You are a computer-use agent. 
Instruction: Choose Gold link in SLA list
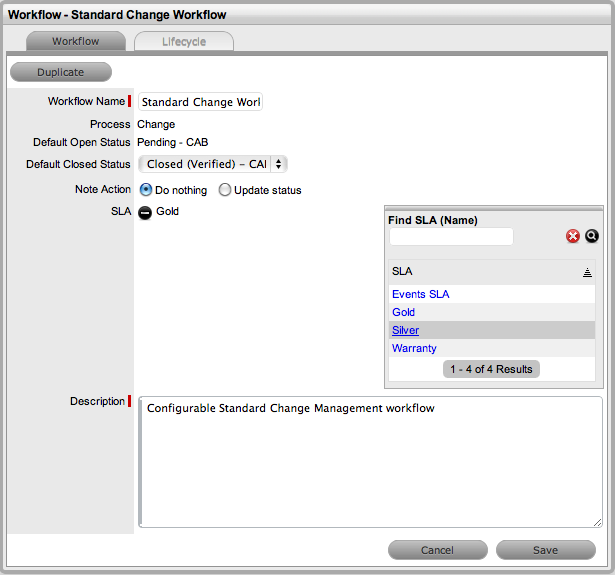coord(403,312)
